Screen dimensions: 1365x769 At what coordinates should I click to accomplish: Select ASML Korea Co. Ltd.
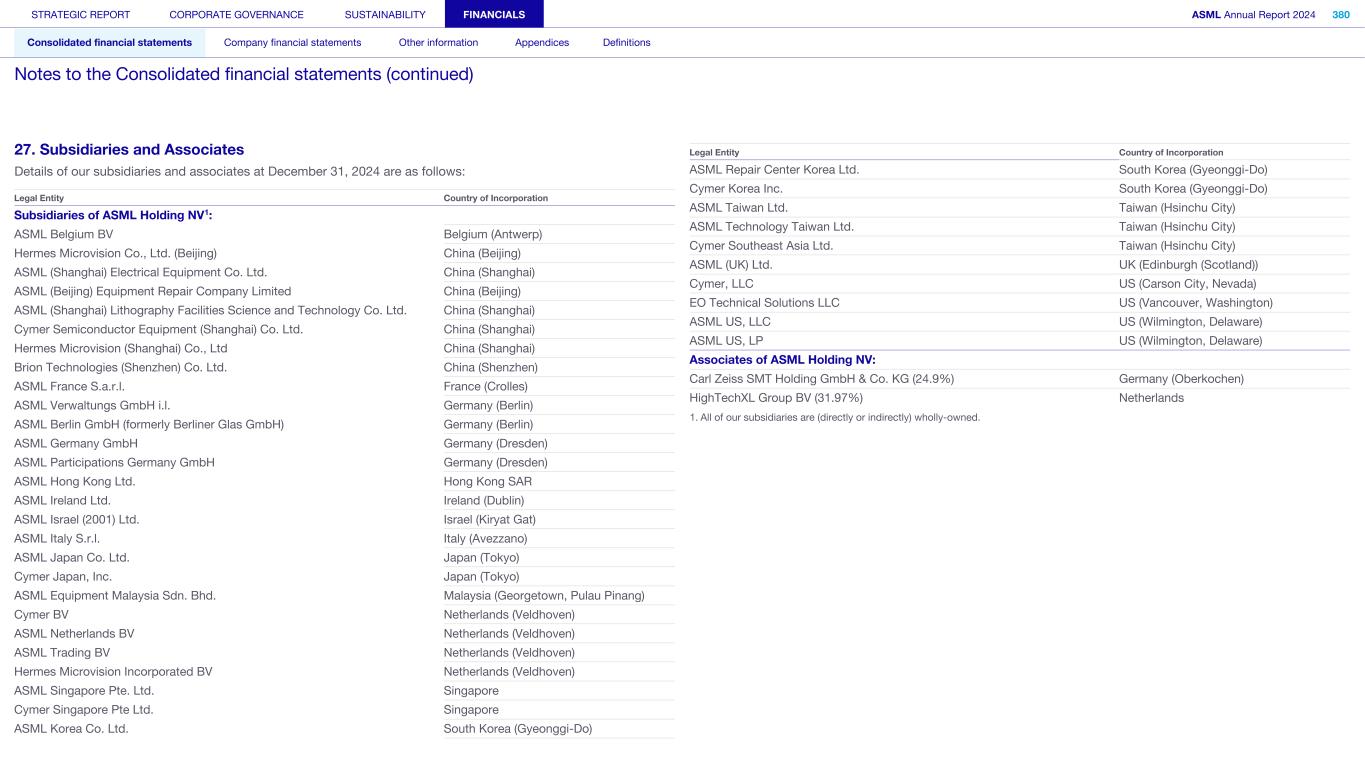71,728
